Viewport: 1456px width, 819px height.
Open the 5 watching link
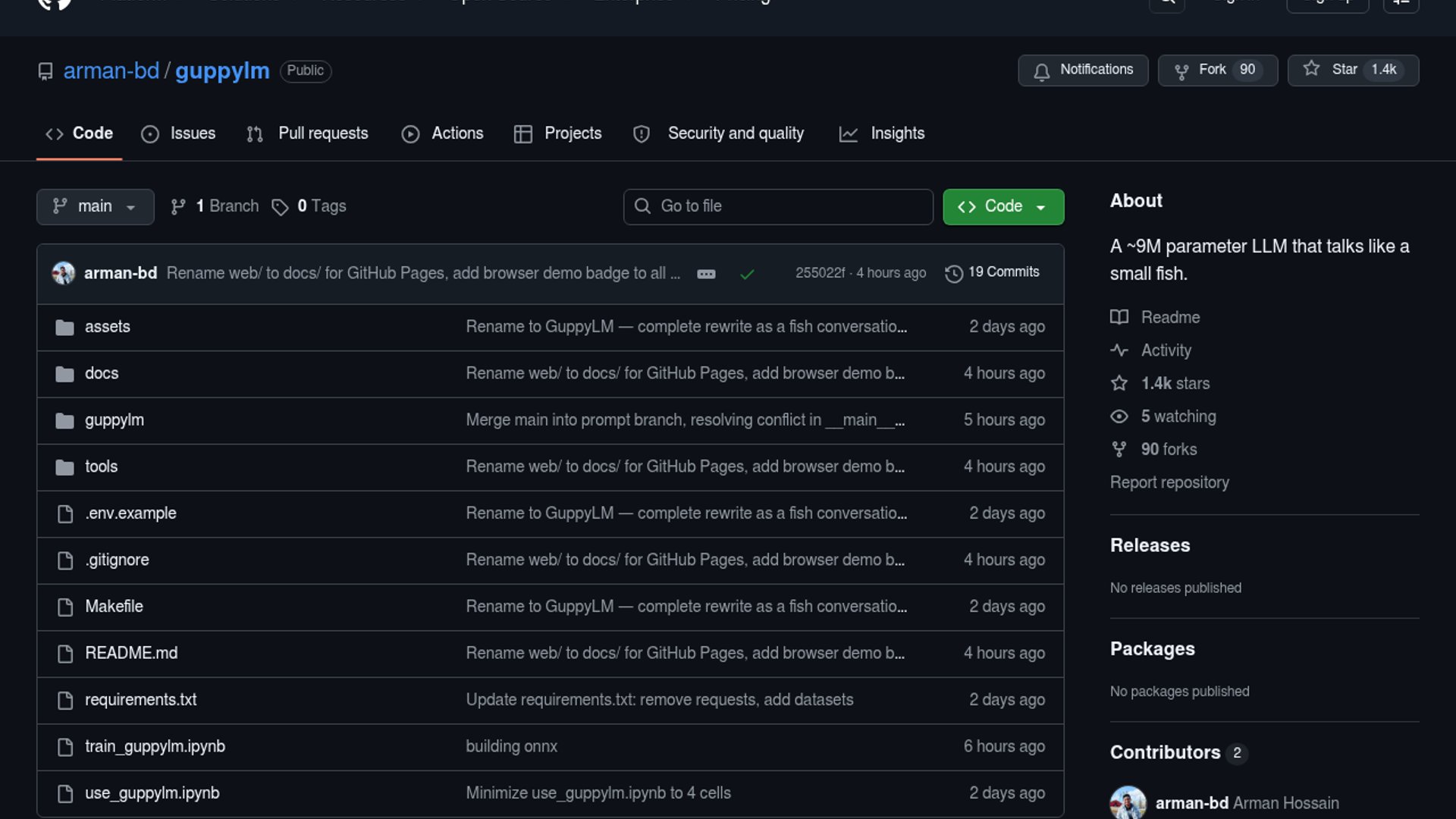point(1178,416)
